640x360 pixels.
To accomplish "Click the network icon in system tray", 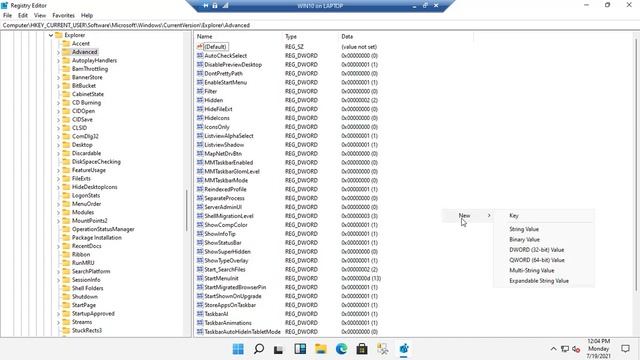I will click(x=565, y=349).
